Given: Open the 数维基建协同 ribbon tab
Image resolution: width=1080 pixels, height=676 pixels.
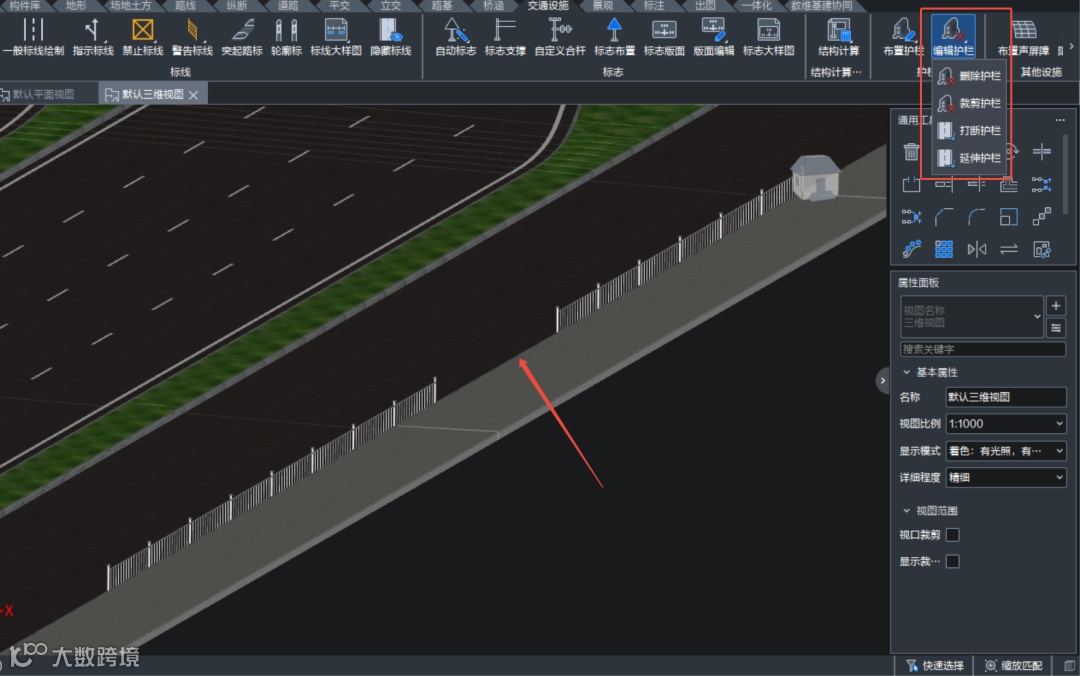Looking at the screenshot, I should 821,6.
